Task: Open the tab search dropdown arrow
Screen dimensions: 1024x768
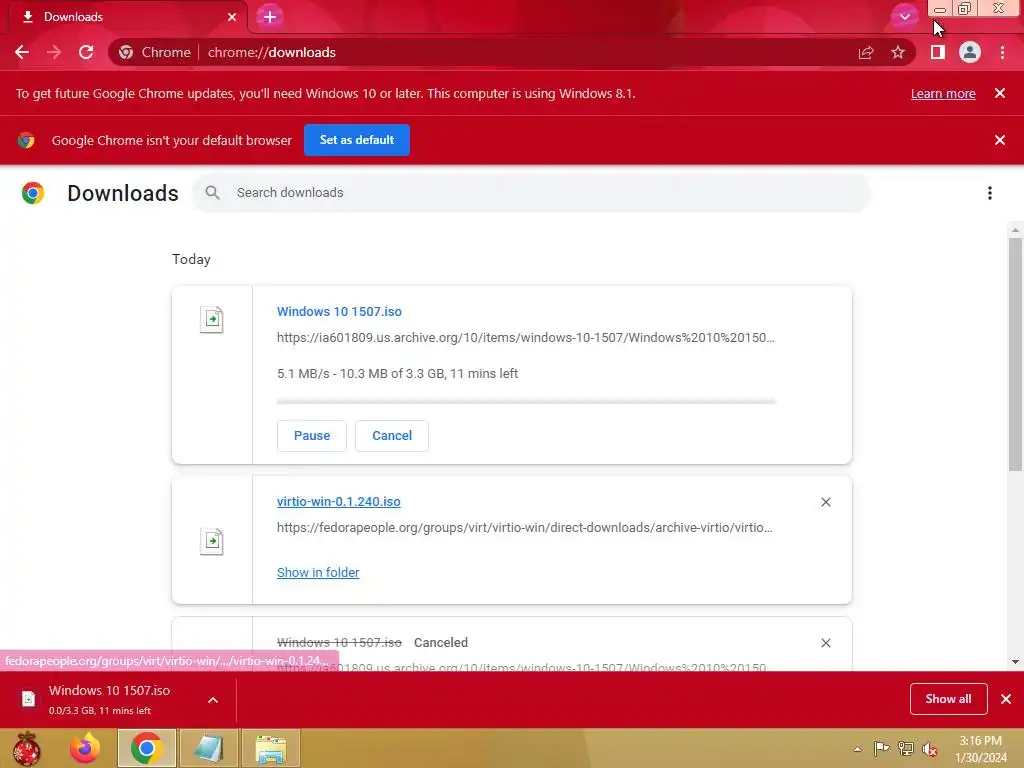Action: [904, 17]
